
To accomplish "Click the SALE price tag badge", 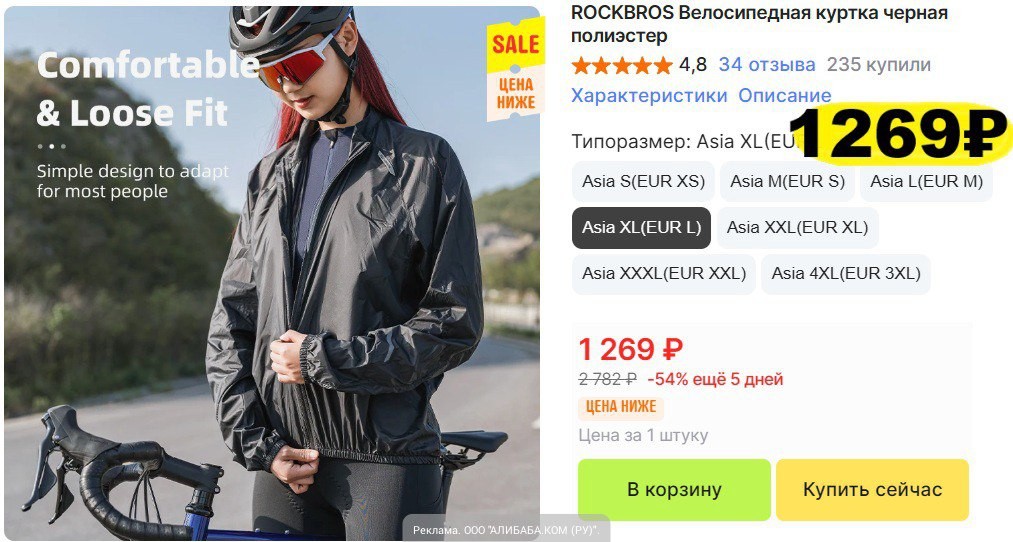I will click(x=516, y=70).
